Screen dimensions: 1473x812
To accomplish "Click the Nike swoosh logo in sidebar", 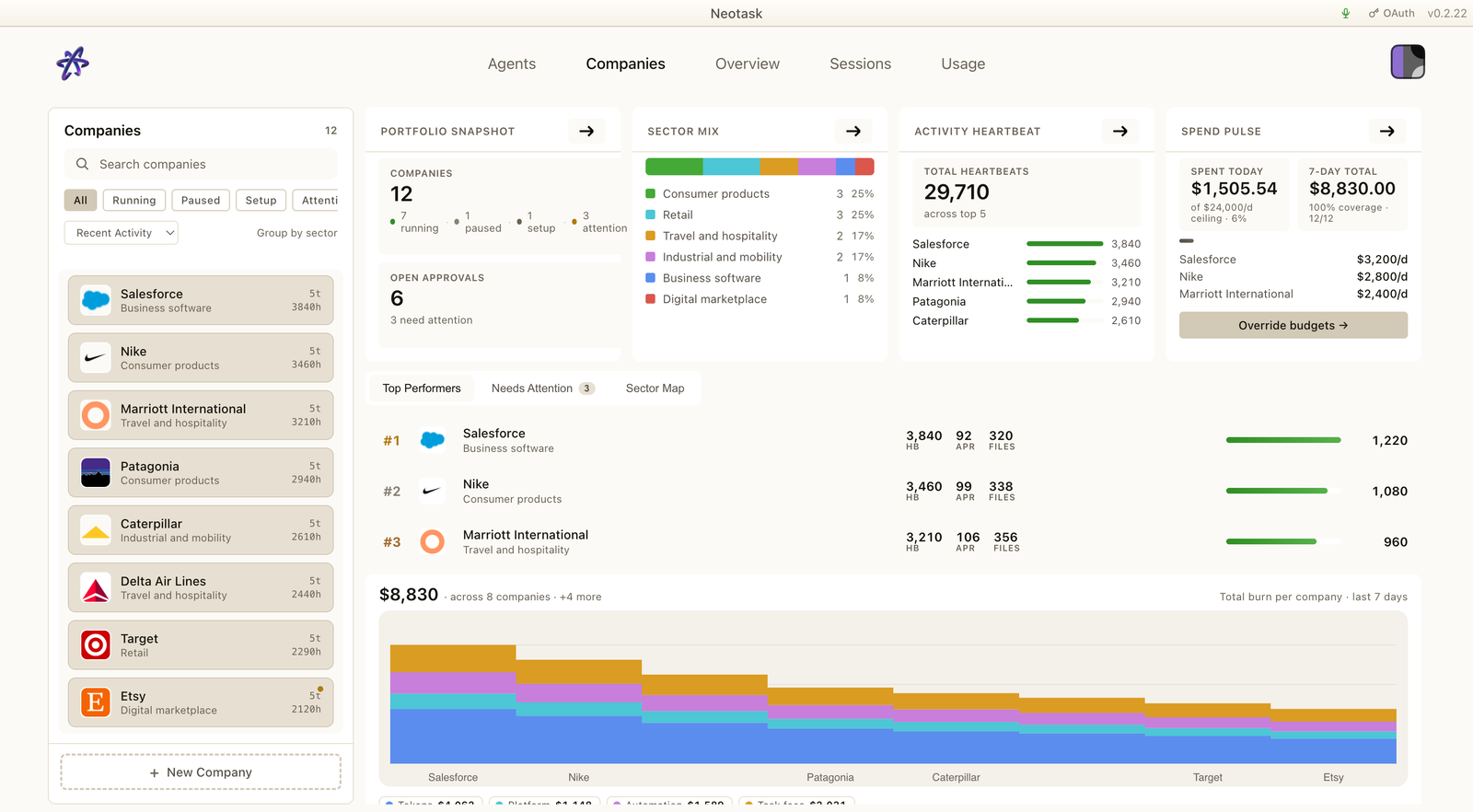I will pyautogui.click(x=96, y=357).
